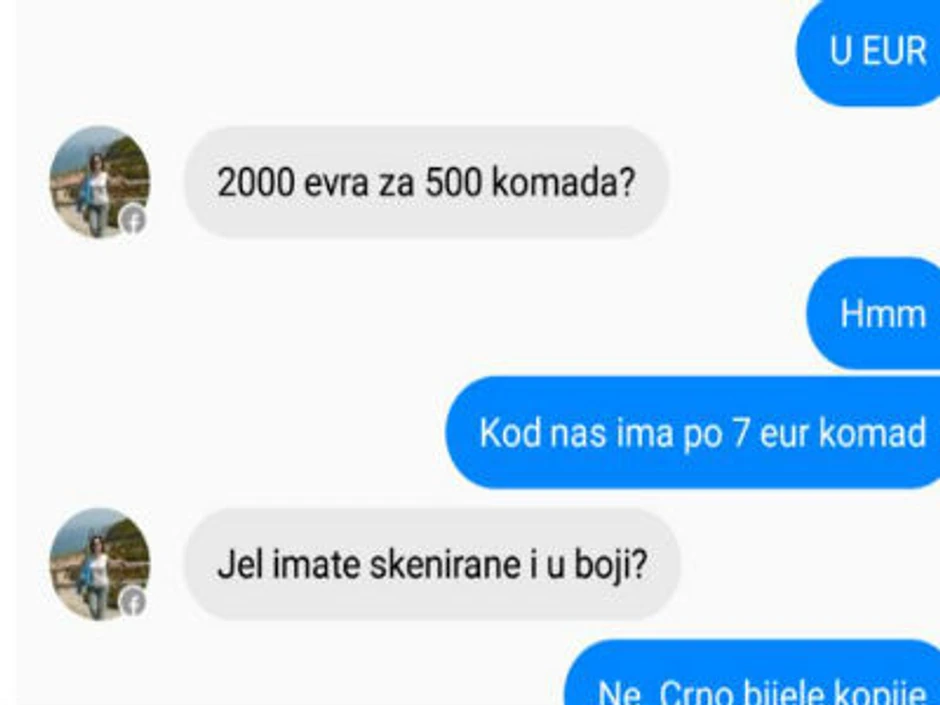940x705 pixels.
Task: Click the word "skenirane" in the gray bubble
Action: 445,565
